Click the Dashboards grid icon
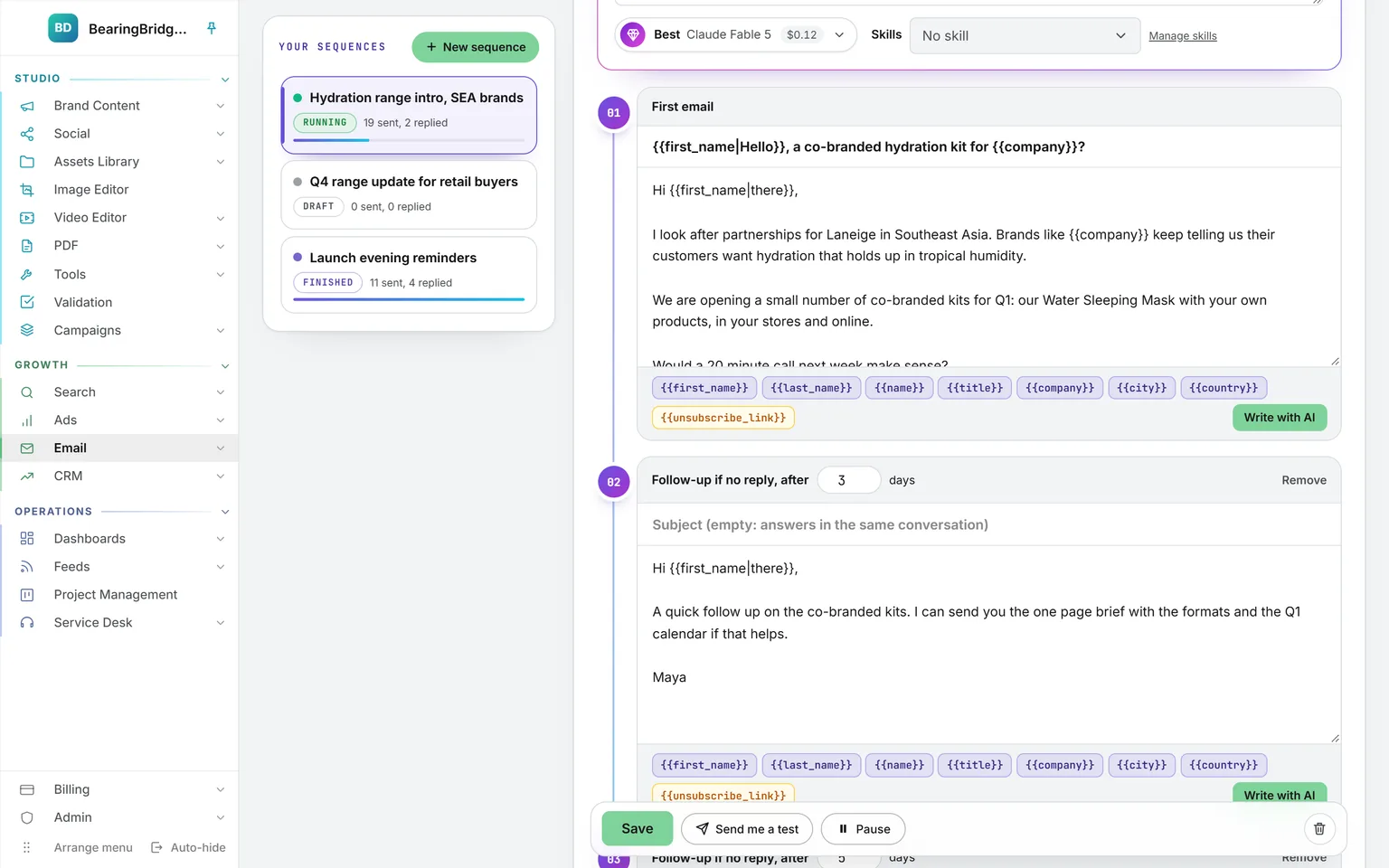1389x868 pixels. point(27,539)
